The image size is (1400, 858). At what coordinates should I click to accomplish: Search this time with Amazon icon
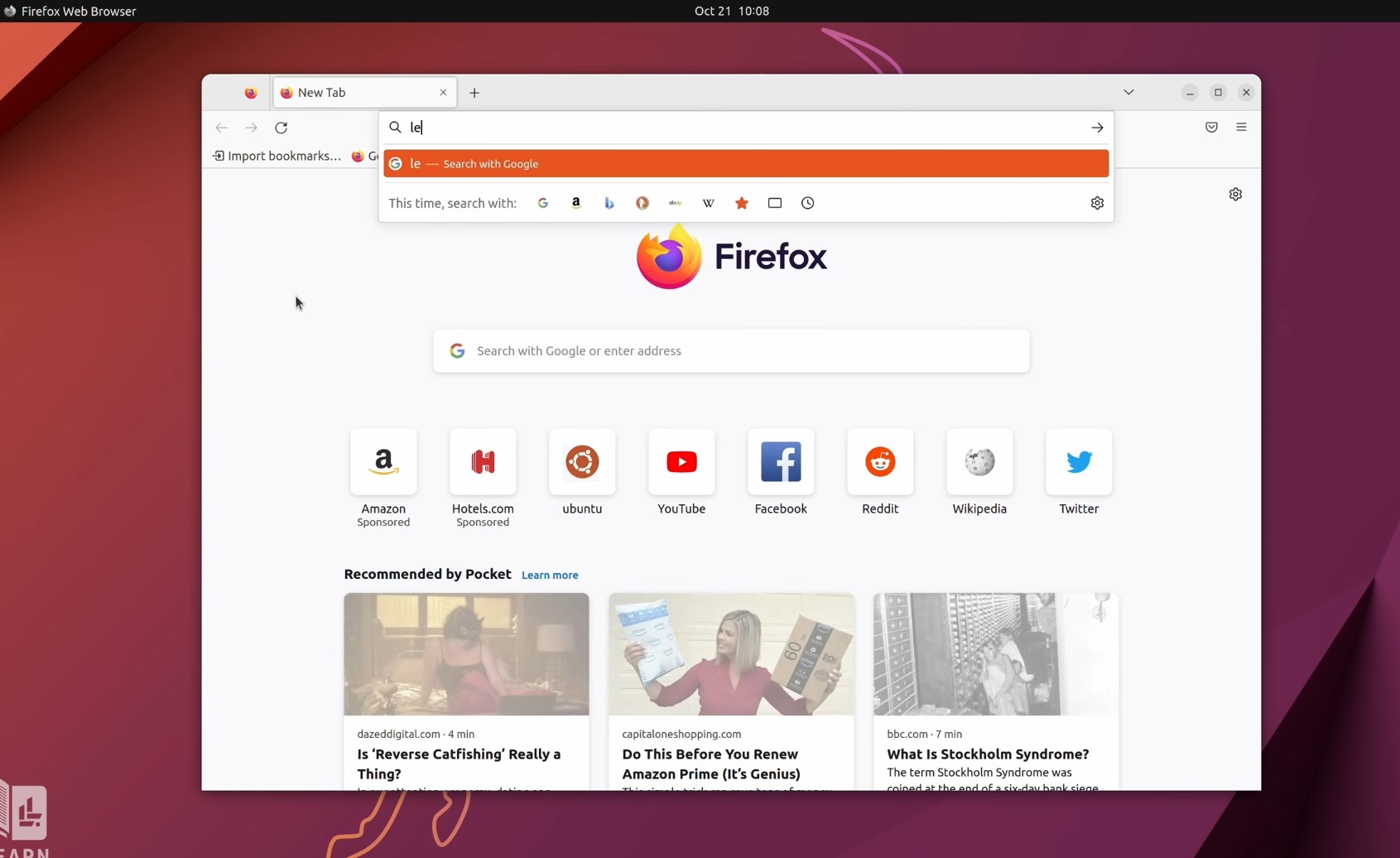(576, 203)
